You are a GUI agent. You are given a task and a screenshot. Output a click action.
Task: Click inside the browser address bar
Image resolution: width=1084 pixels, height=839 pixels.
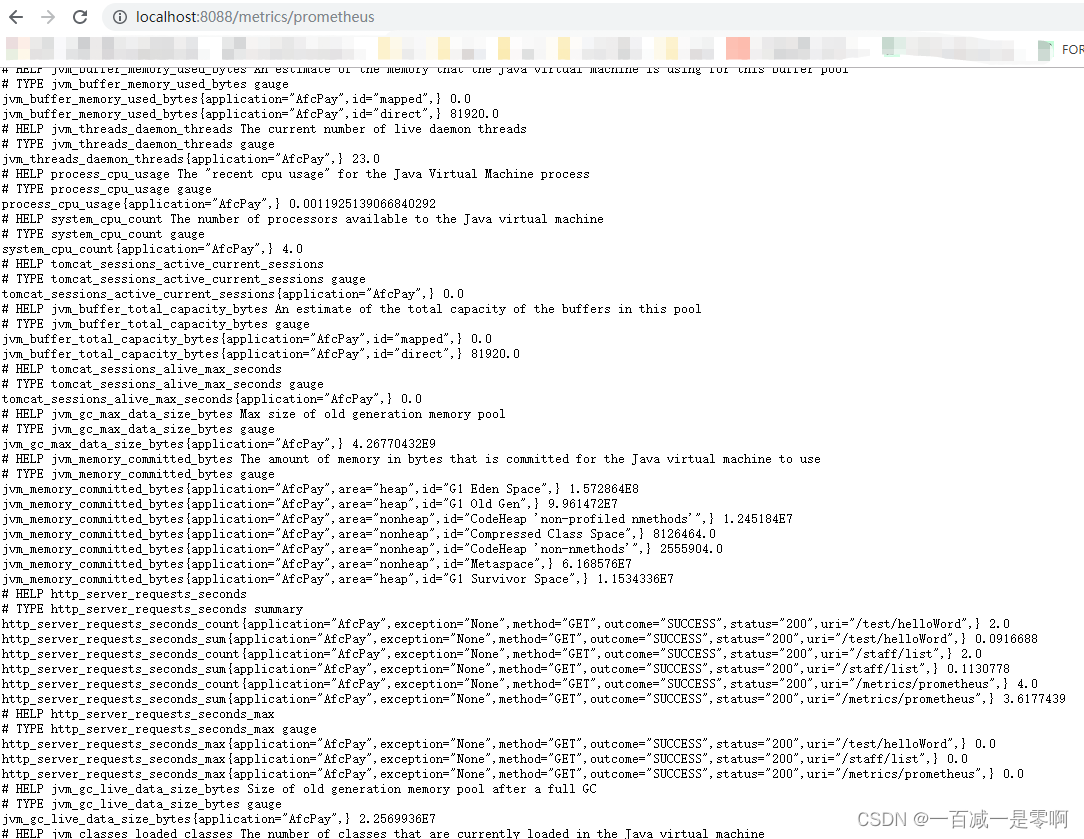(x=400, y=17)
